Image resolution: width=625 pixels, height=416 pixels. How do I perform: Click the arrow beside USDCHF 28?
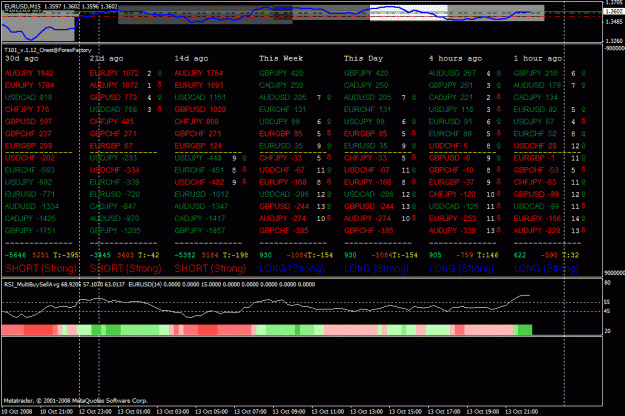pyautogui.click(x=583, y=146)
